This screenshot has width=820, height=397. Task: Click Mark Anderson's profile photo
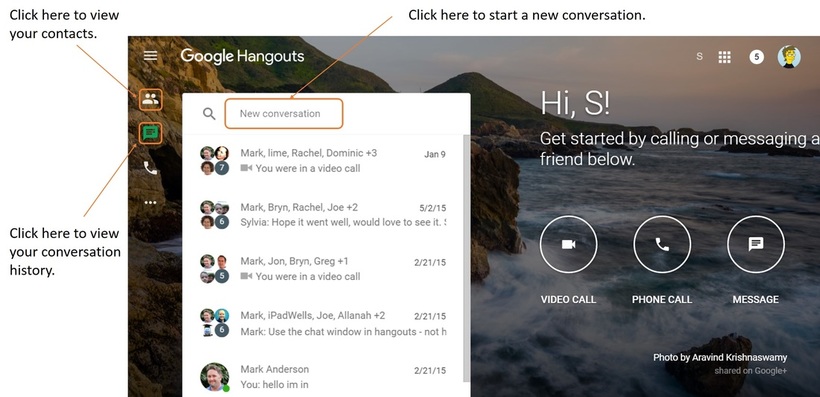[214, 377]
